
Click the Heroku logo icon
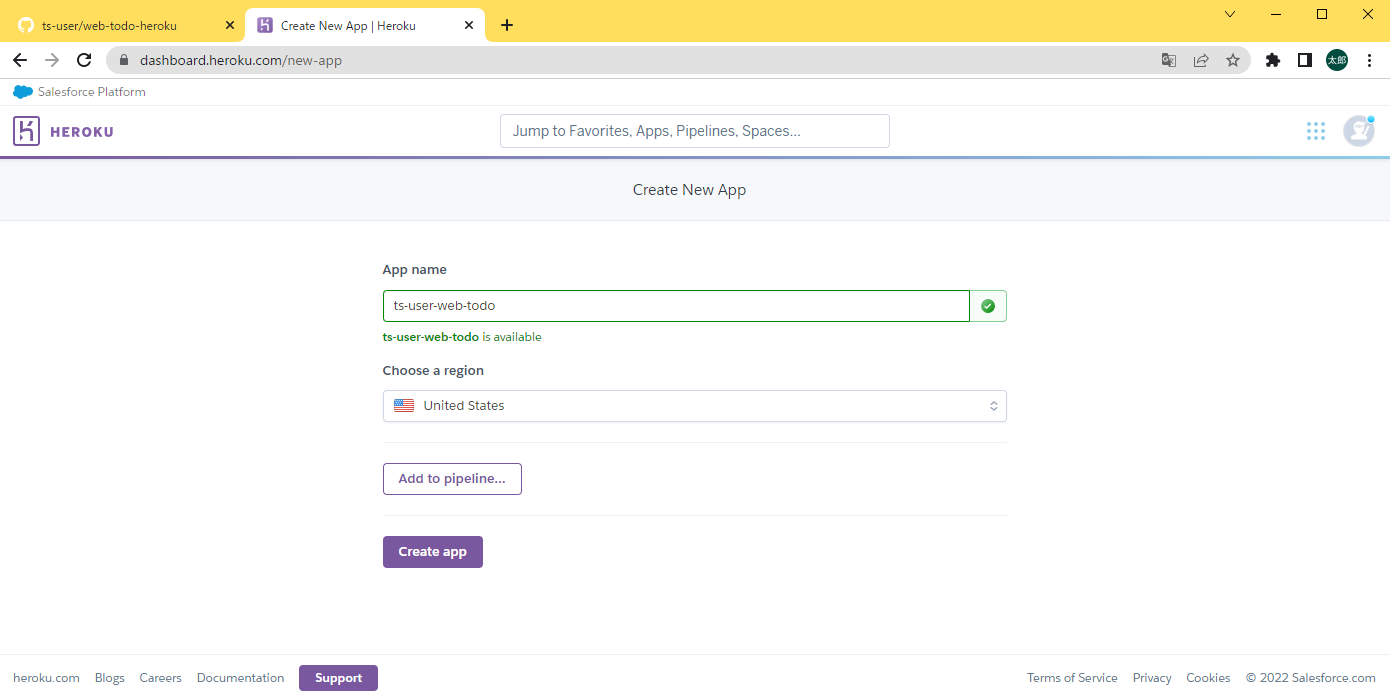click(x=26, y=131)
